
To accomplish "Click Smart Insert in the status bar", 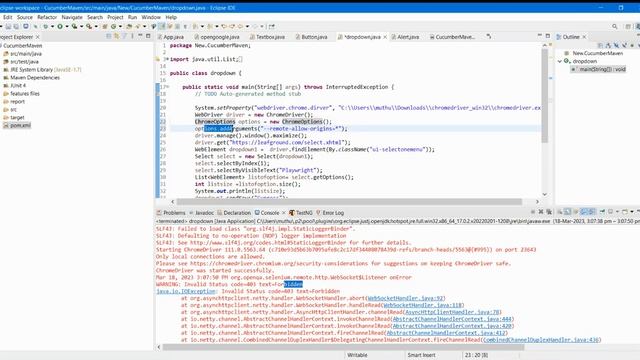I will tap(421, 355).
